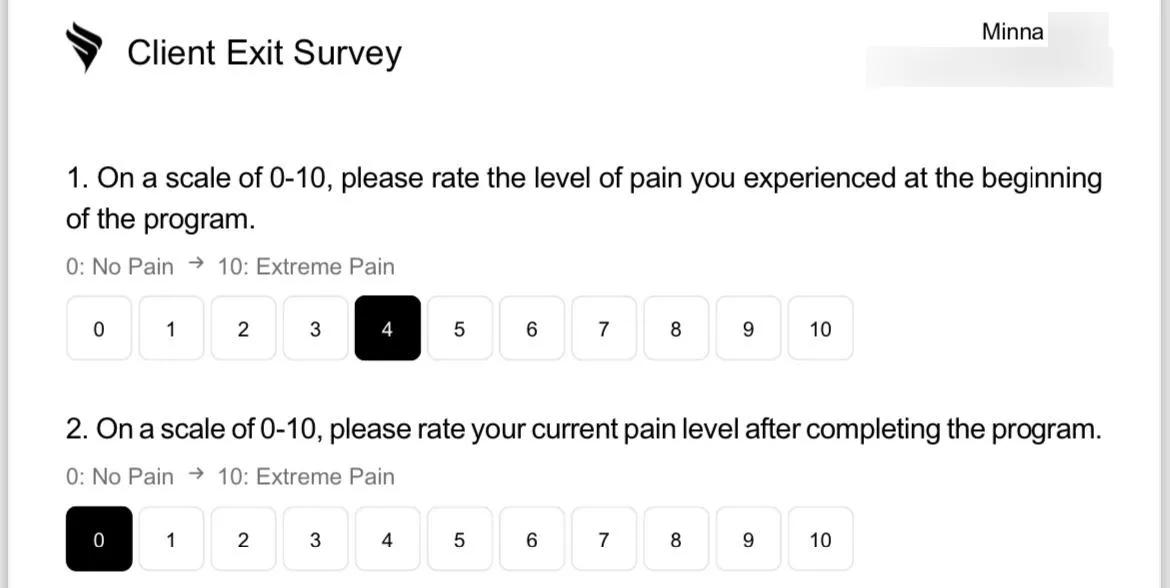Choose 2 on the first pain scale

click(x=243, y=328)
